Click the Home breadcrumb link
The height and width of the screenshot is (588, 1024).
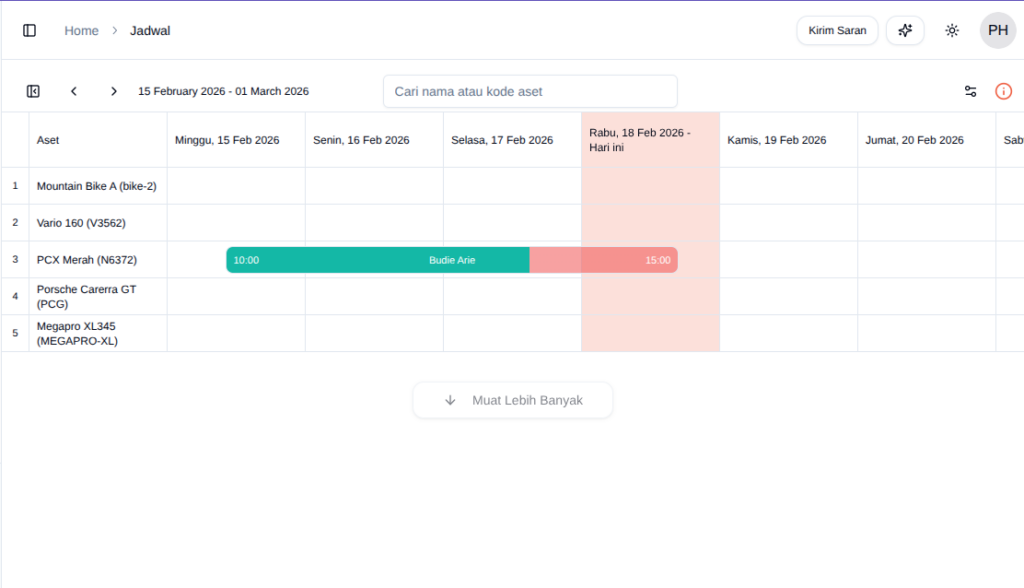pyautogui.click(x=81, y=31)
